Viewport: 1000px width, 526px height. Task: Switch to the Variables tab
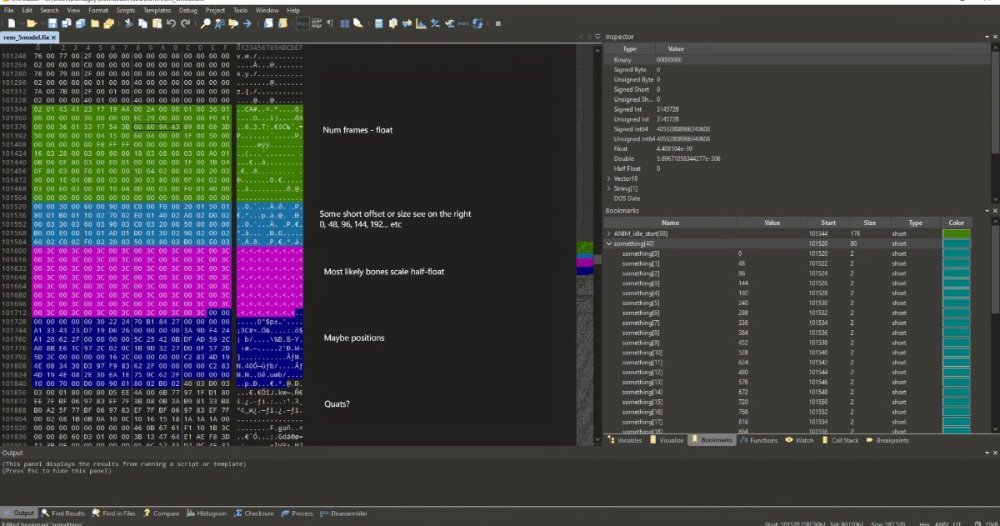[629, 440]
